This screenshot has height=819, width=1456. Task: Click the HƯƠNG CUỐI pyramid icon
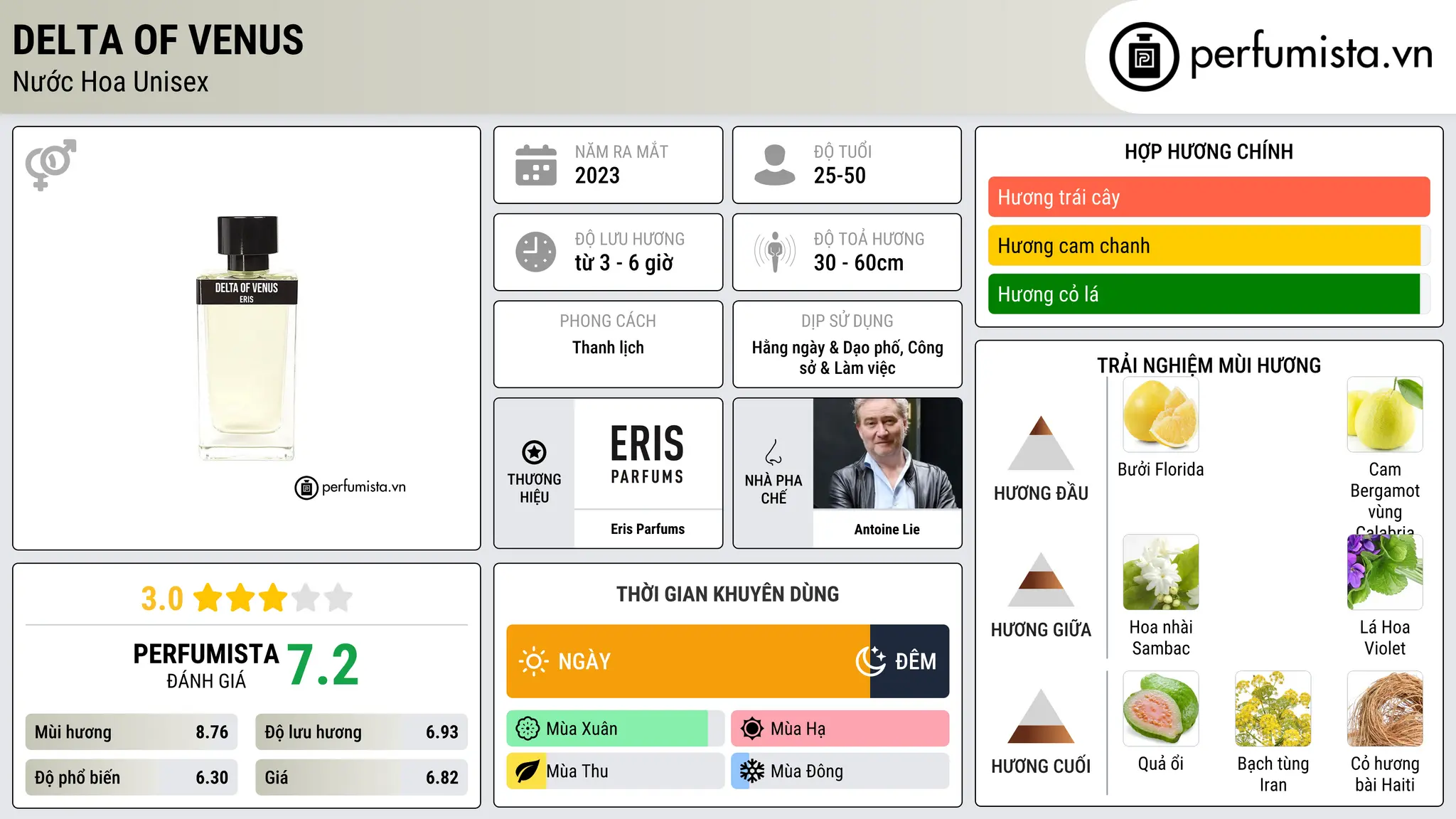(x=1041, y=716)
